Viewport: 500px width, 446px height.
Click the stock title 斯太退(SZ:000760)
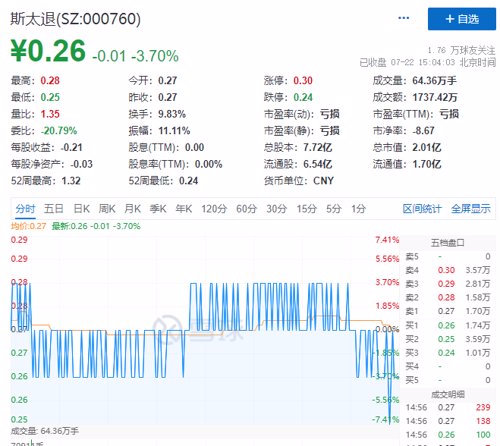tap(76, 19)
